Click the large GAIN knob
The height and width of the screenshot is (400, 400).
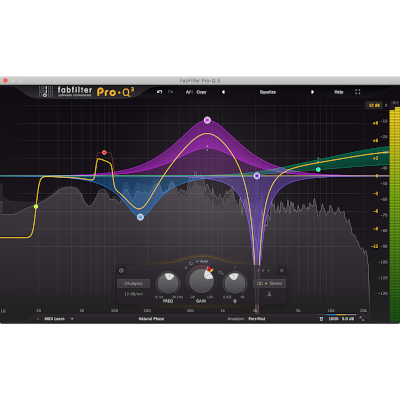(201, 281)
